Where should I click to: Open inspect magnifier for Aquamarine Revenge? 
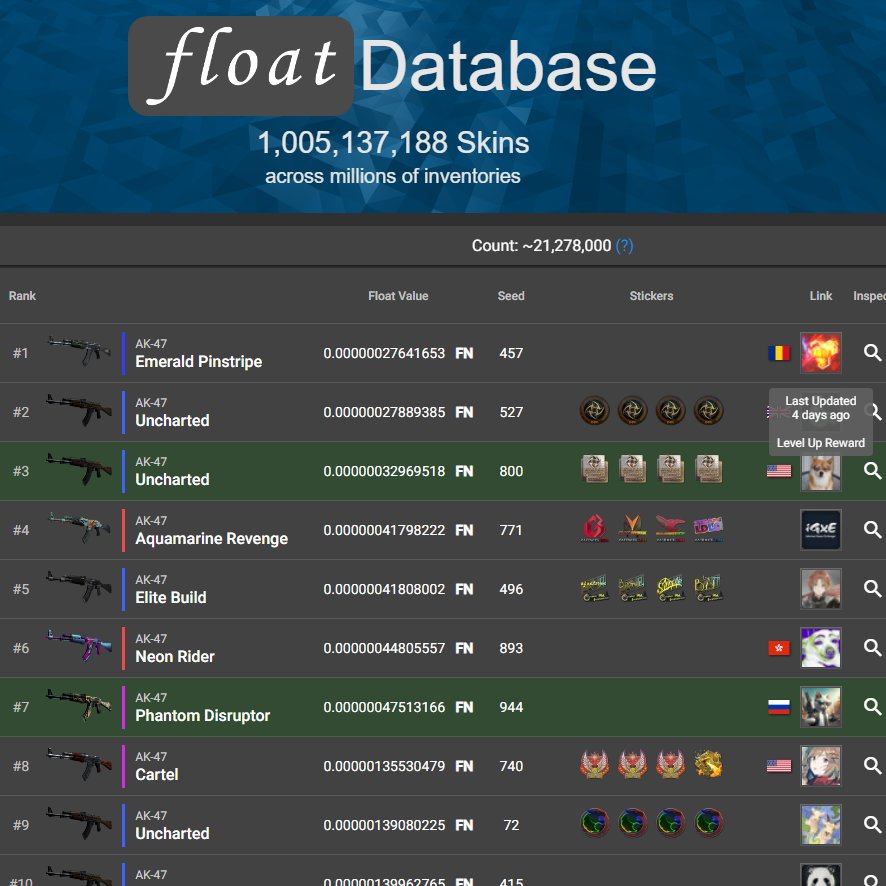click(x=872, y=529)
